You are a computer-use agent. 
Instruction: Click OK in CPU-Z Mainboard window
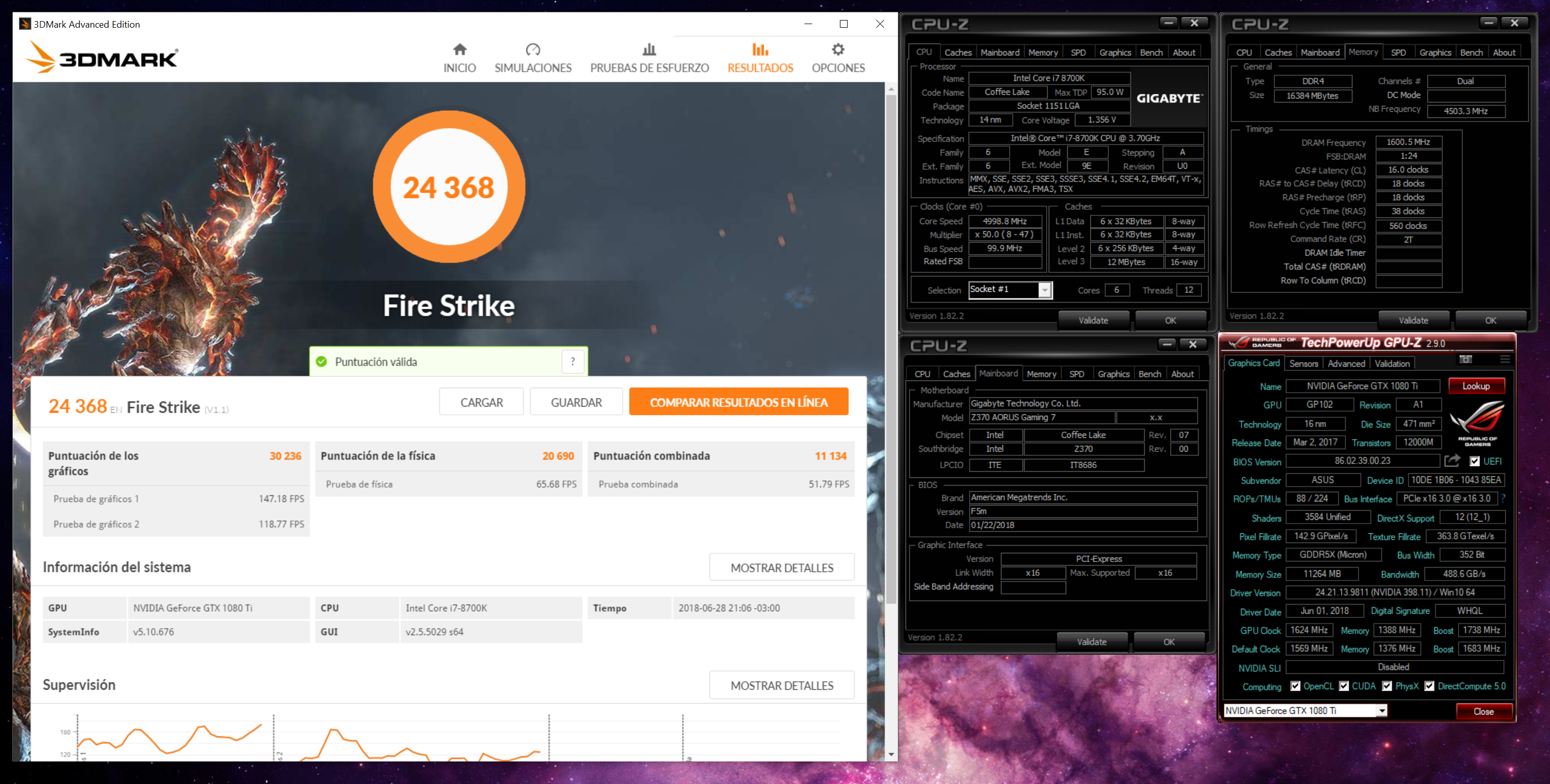point(1168,642)
